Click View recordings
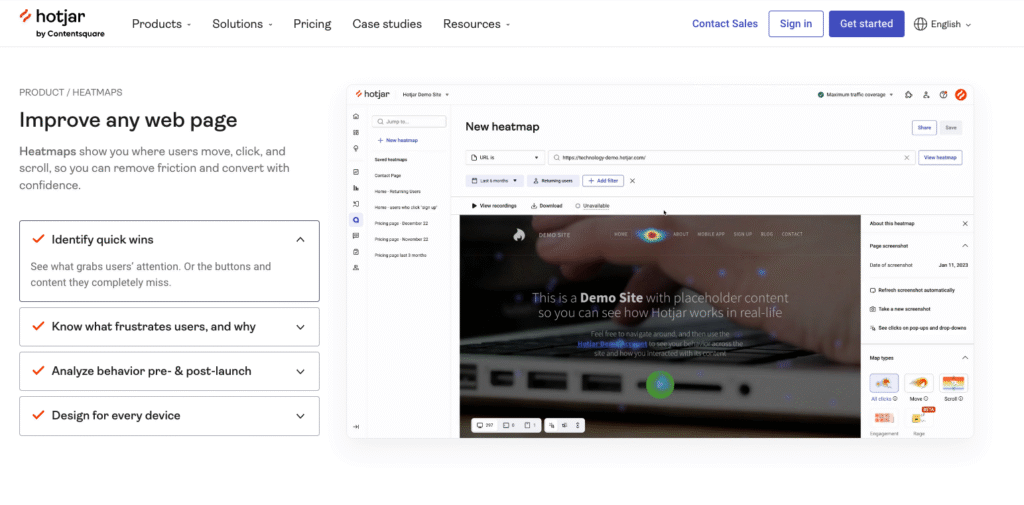This screenshot has width=1024, height=505. pyautogui.click(x=494, y=206)
